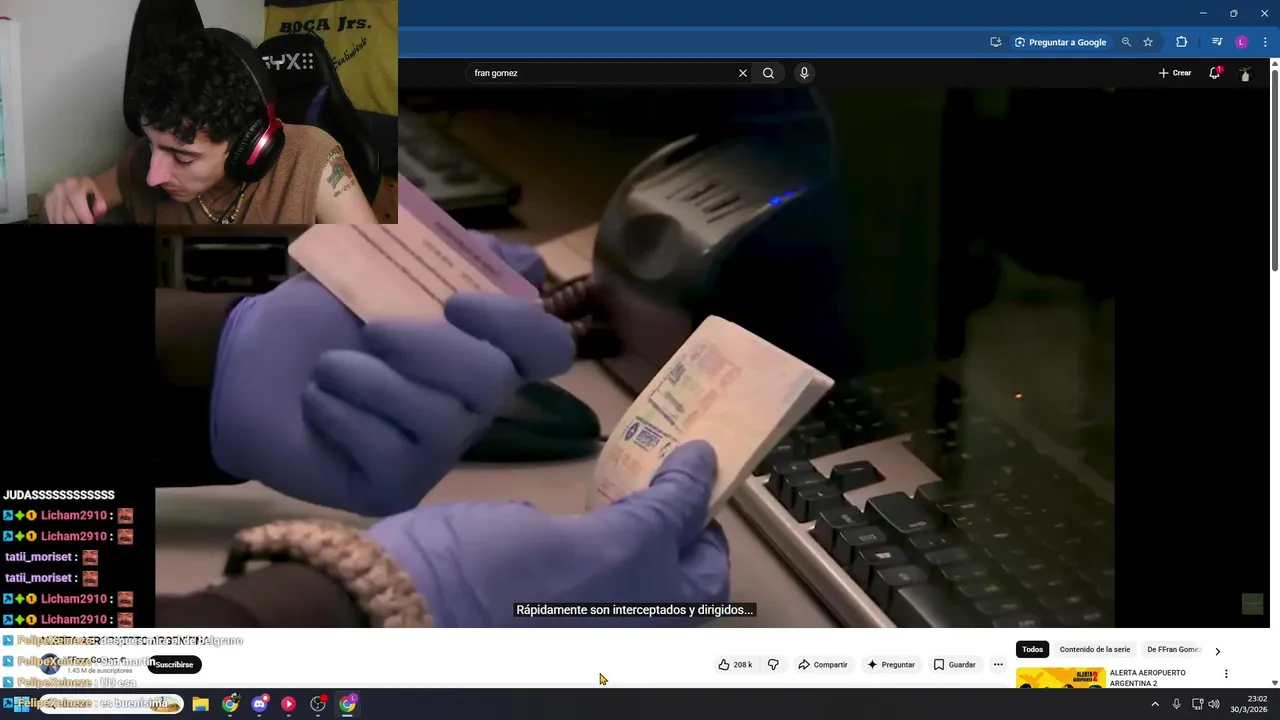This screenshot has width=1280, height=720.
Task: Click the Preguntar sparkle button
Action: point(890,664)
